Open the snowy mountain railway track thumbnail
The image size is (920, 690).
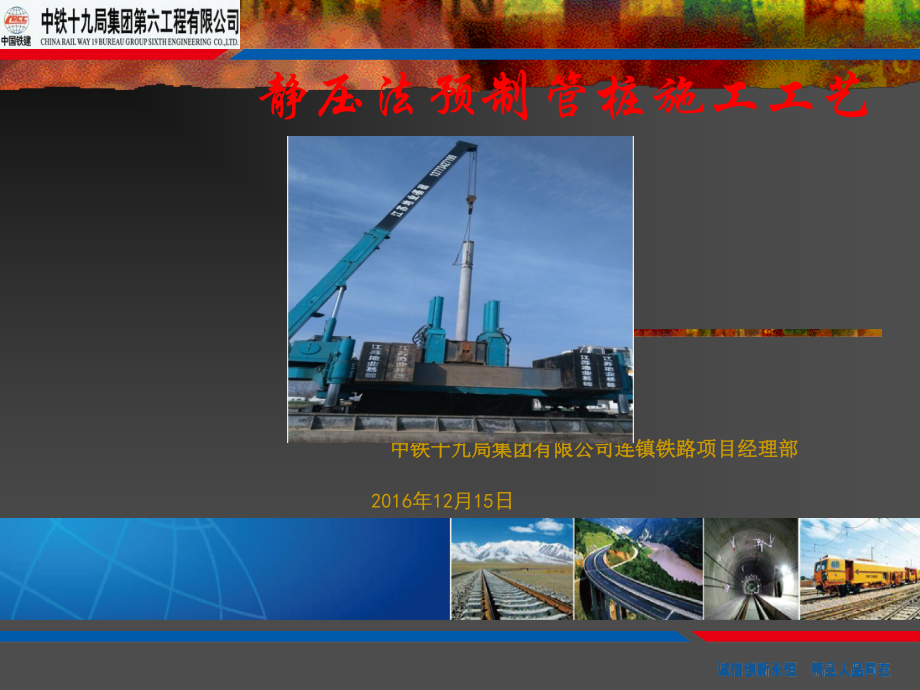(x=512, y=569)
